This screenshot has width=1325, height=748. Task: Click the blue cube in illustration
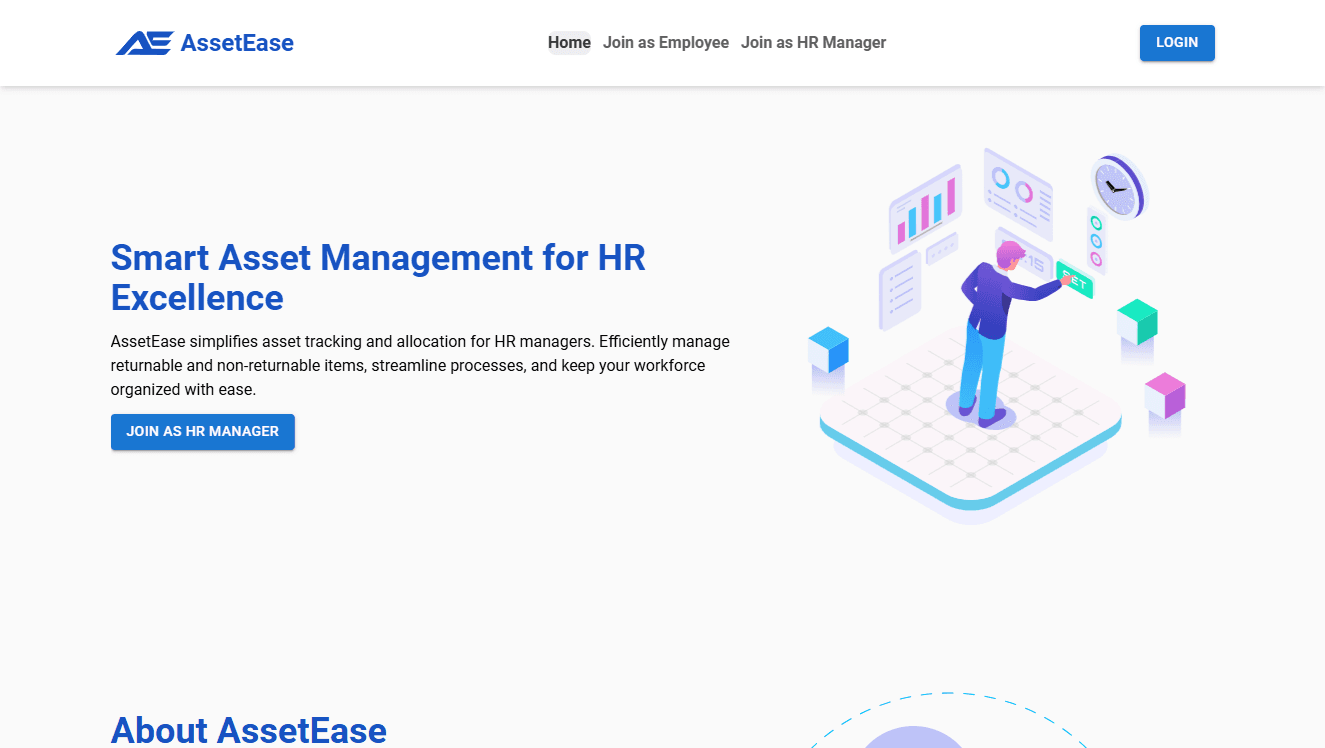coord(828,350)
